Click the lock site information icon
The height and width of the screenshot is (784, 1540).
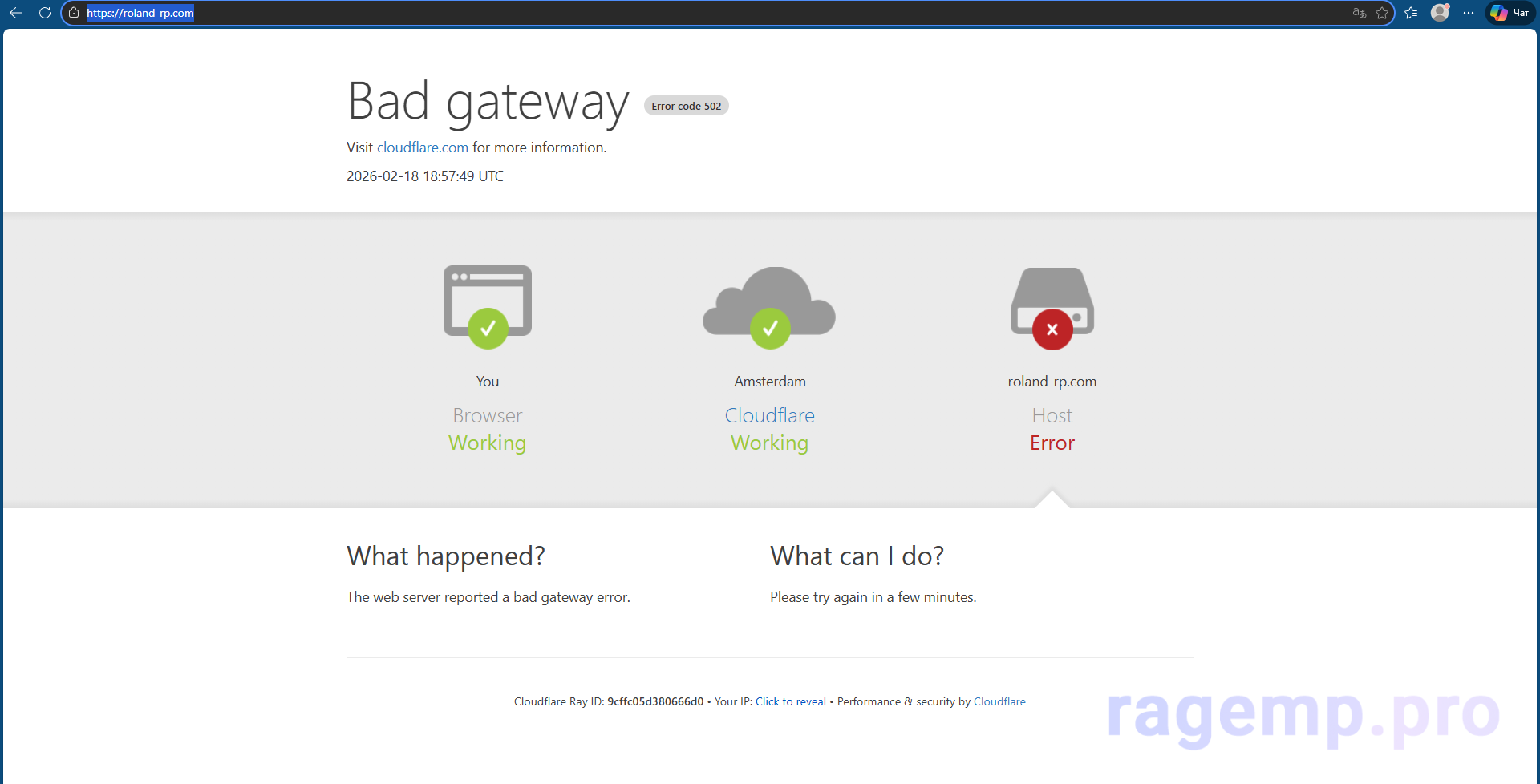(74, 13)
